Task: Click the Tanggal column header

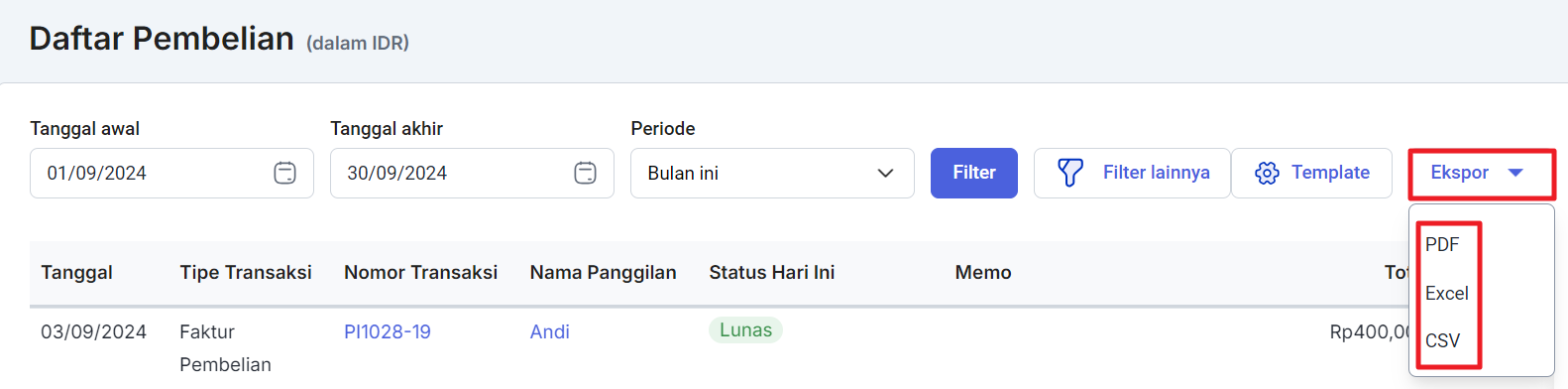Action: click(x=76, y=272)
